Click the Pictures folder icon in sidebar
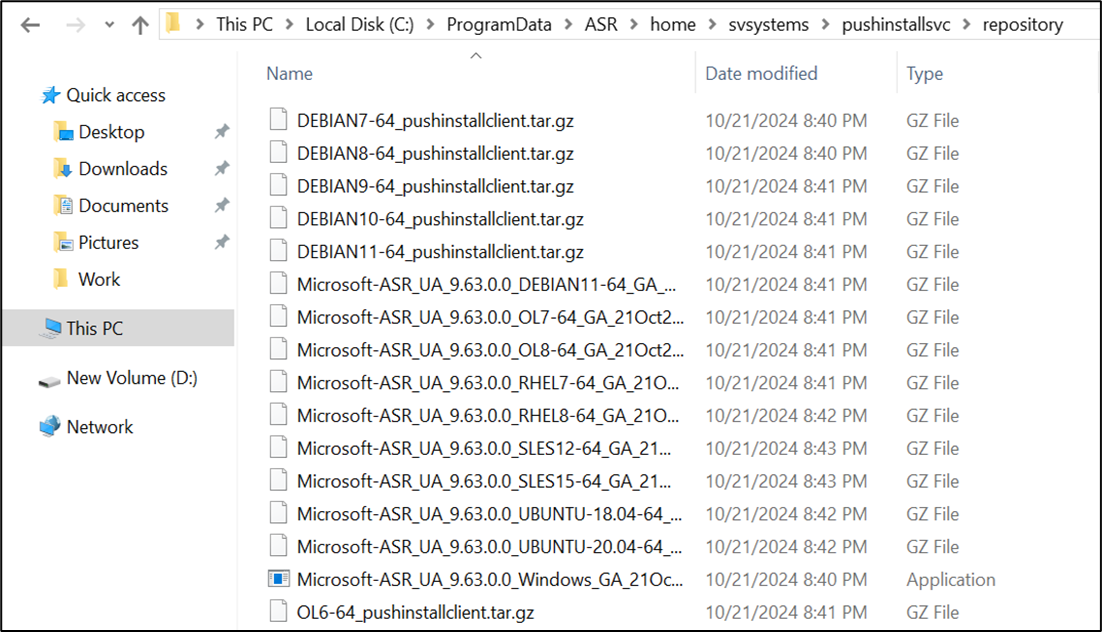This screenshot has width=1102, height=632. [63, 243]
